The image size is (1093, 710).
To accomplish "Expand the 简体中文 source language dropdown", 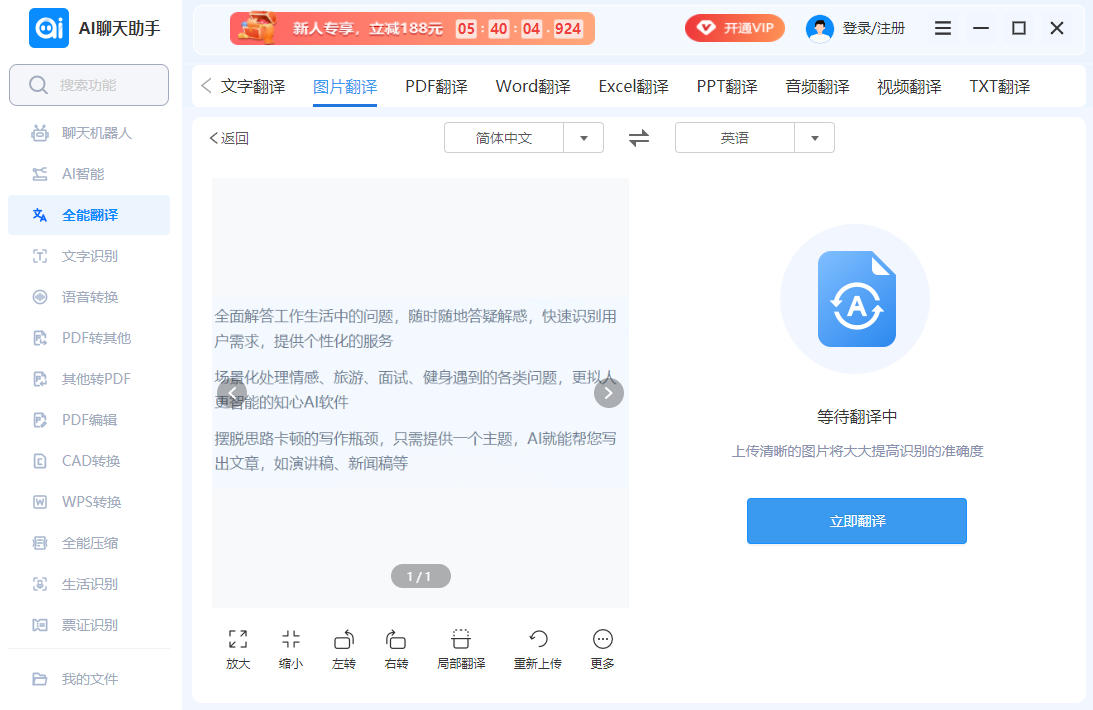I will [x=583, y=138].
